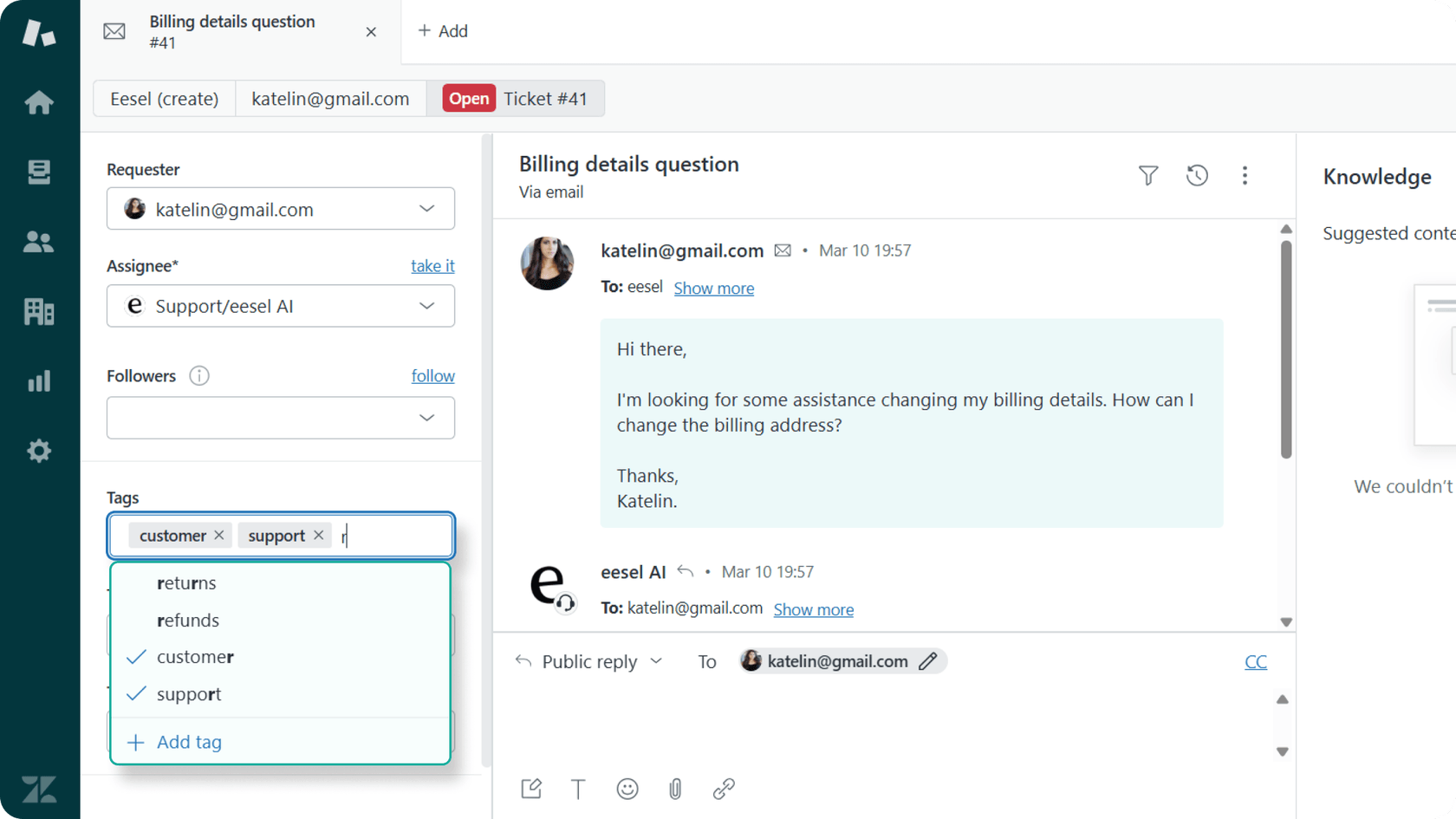The width and height of the screenshot is (1456, 819).
Task: Open the Customers list icon
Action: pos(39,242)
